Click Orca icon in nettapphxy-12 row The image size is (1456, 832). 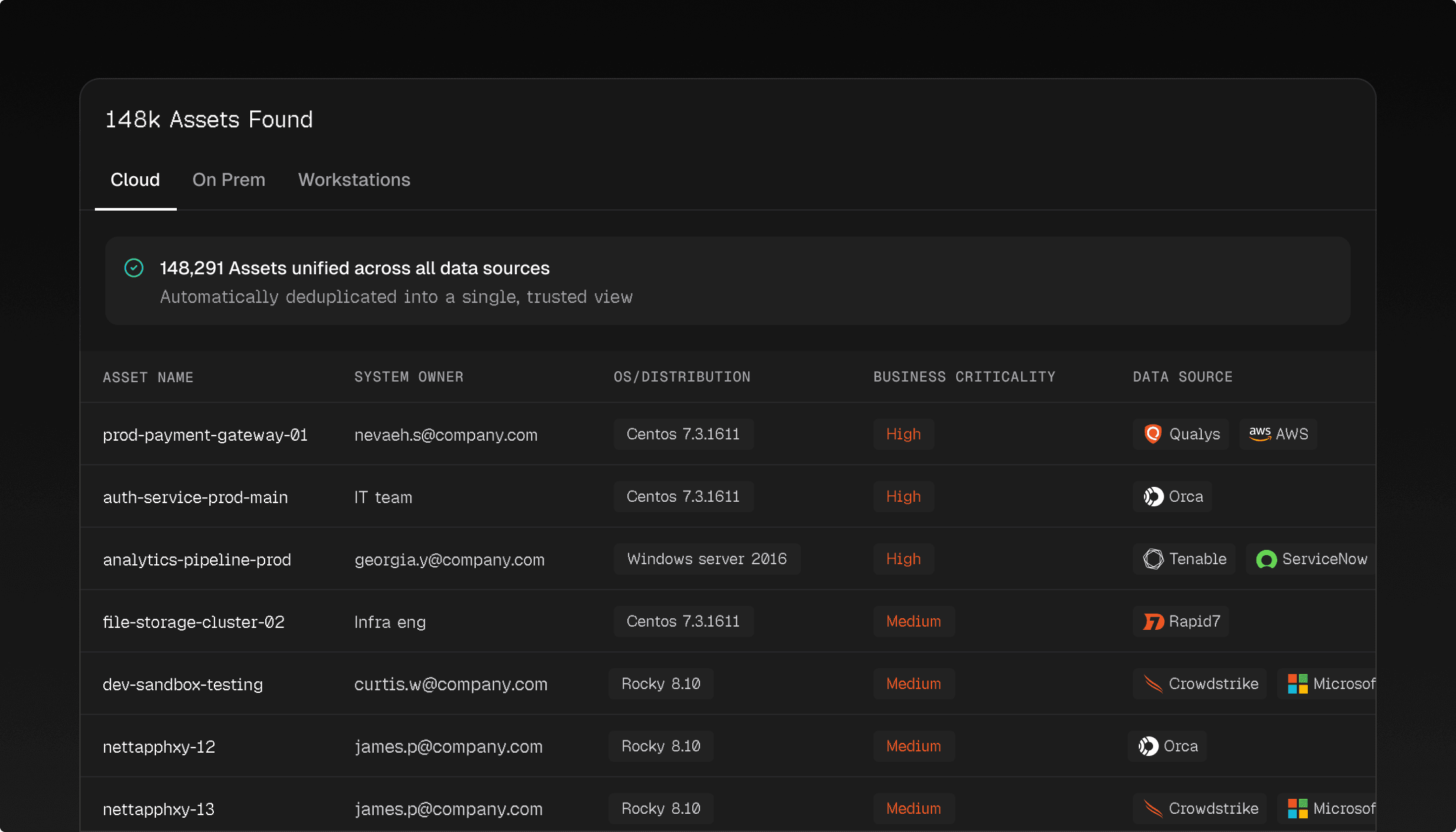pyautogui.click(x=1148, y=746)
